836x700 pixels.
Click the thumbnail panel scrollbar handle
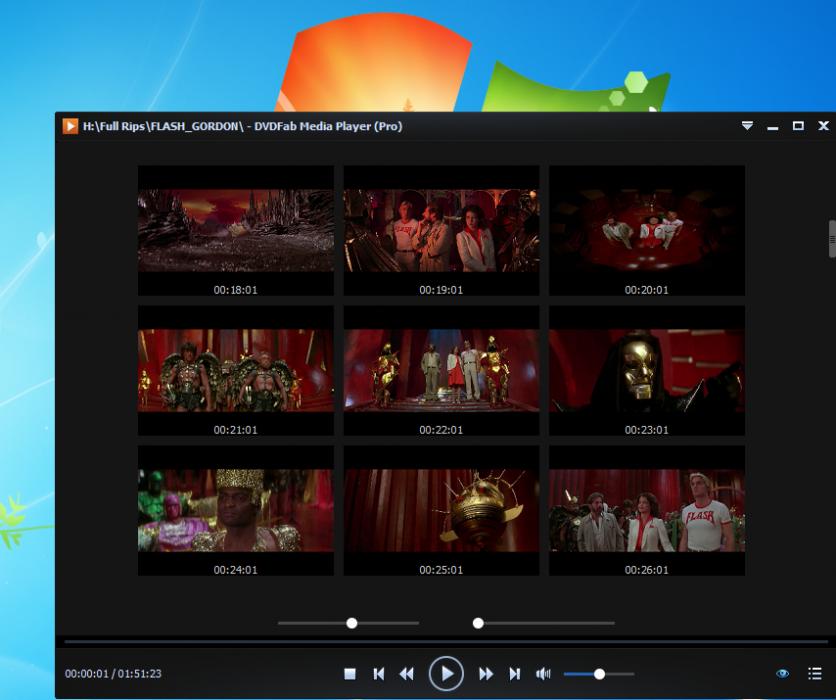tap(832, 239)
